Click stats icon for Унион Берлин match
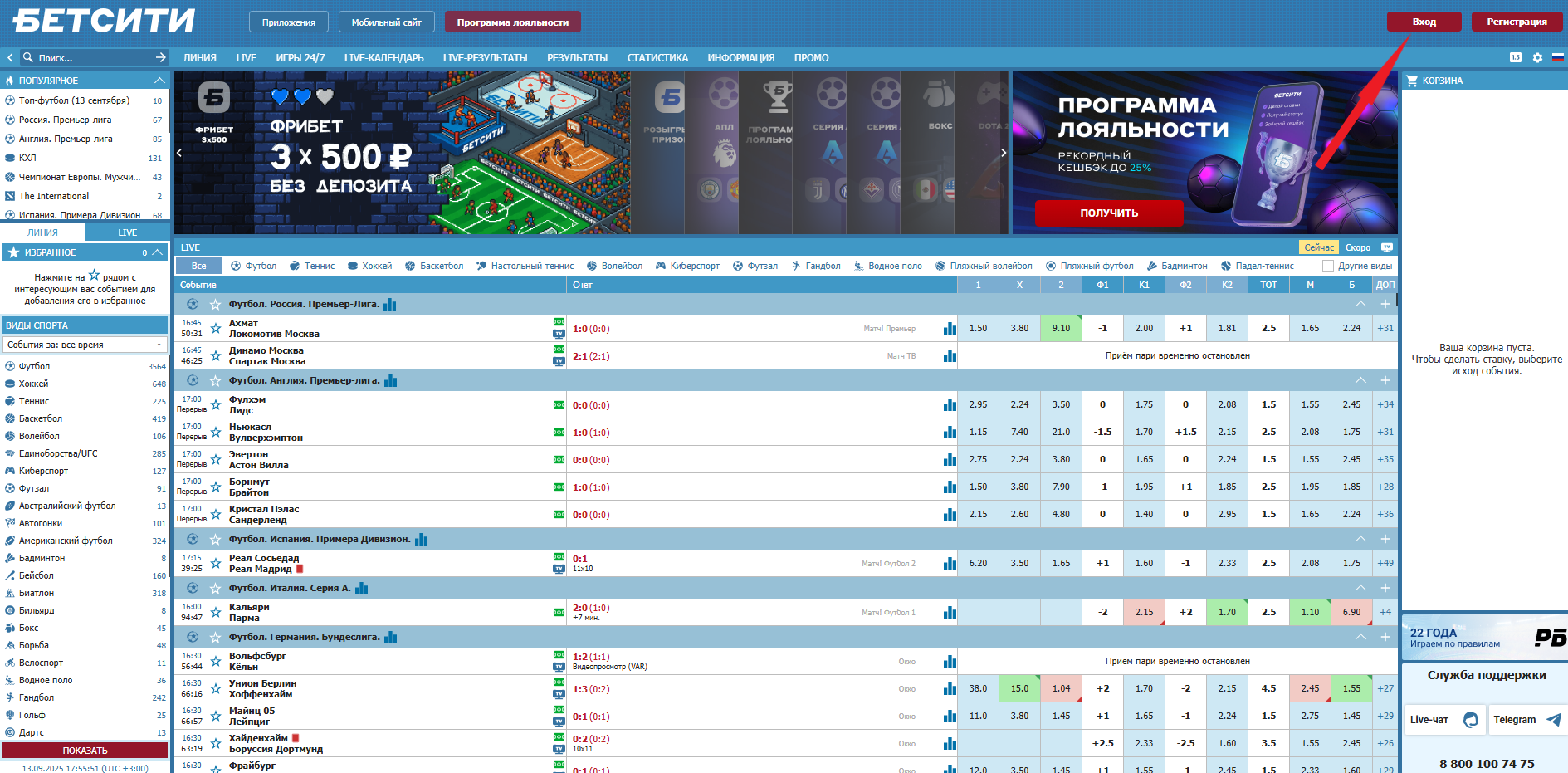This screenshot has width=1568, height=773. click(x=950, y=689)
